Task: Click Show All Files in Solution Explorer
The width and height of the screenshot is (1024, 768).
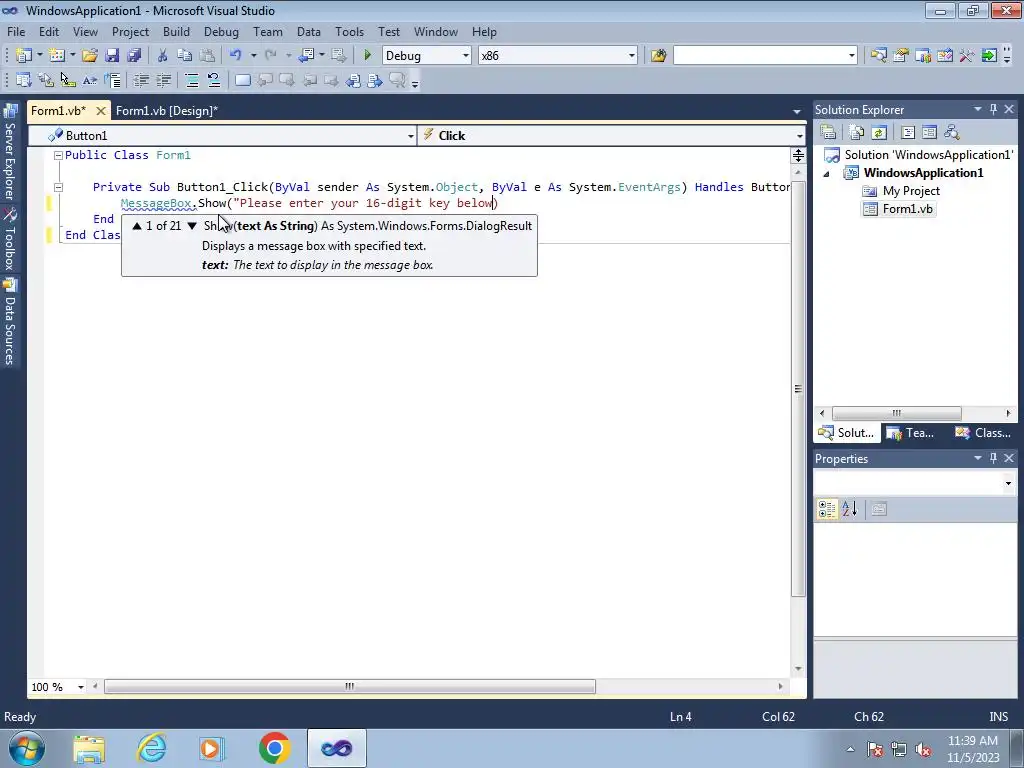Action: pyautogui.click(x=857, y=133)
